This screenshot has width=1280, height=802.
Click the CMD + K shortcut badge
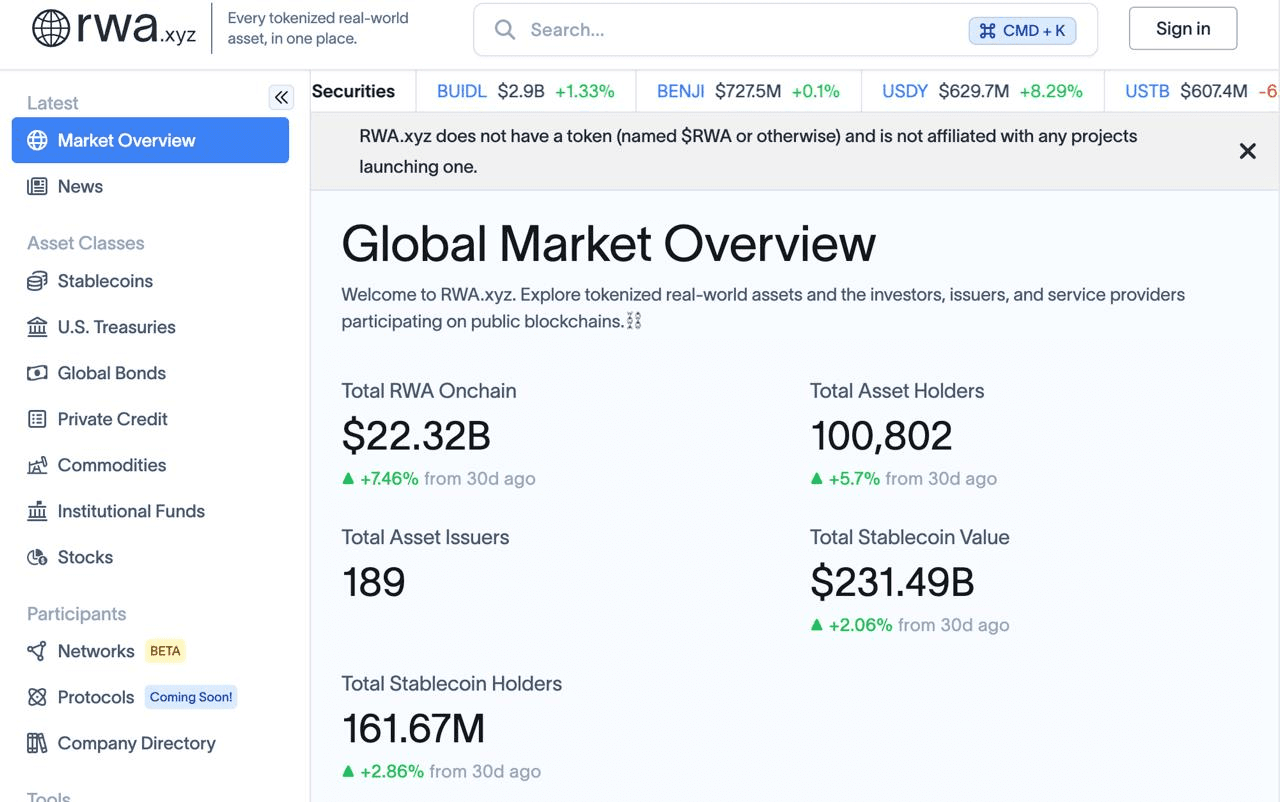point(1022,30)
